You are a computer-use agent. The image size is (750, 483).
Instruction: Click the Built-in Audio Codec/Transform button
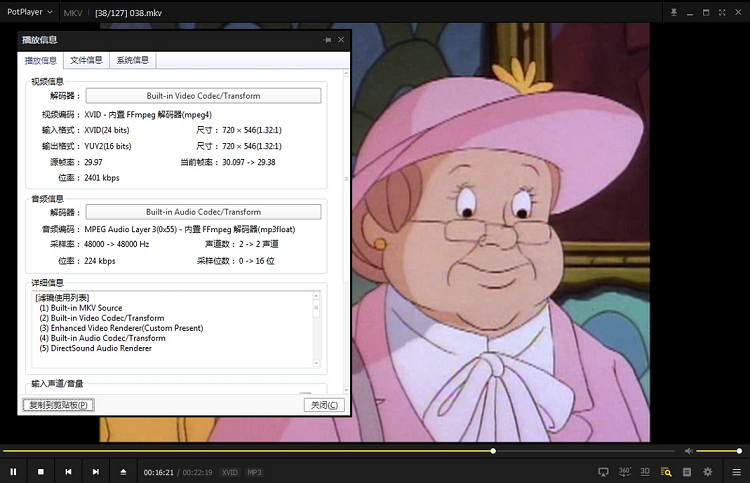[x=203, y=212]
